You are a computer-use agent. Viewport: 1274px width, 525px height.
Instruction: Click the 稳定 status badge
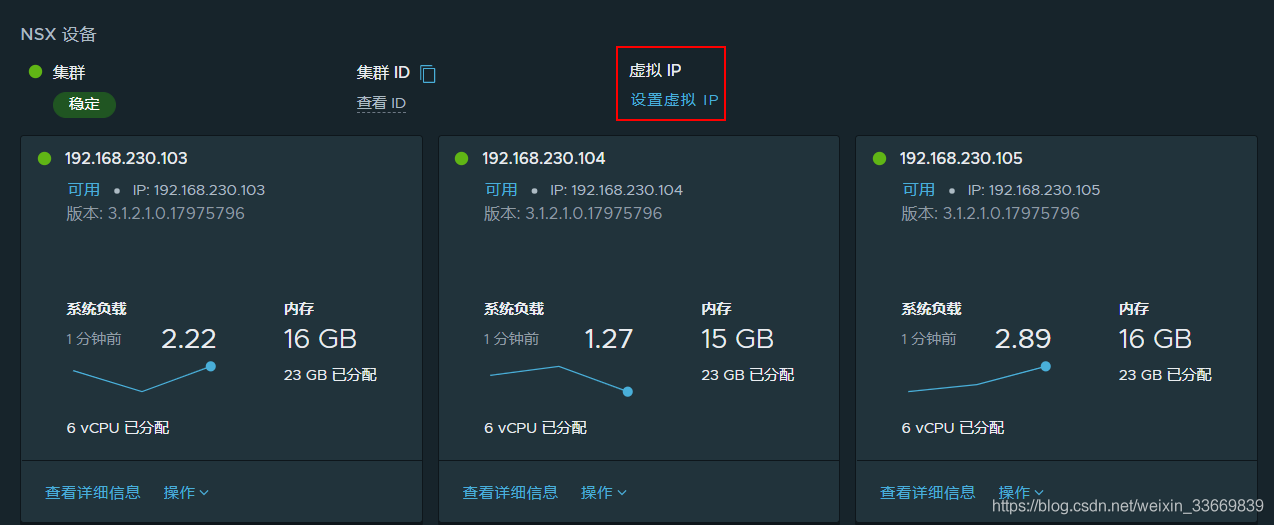84,104
